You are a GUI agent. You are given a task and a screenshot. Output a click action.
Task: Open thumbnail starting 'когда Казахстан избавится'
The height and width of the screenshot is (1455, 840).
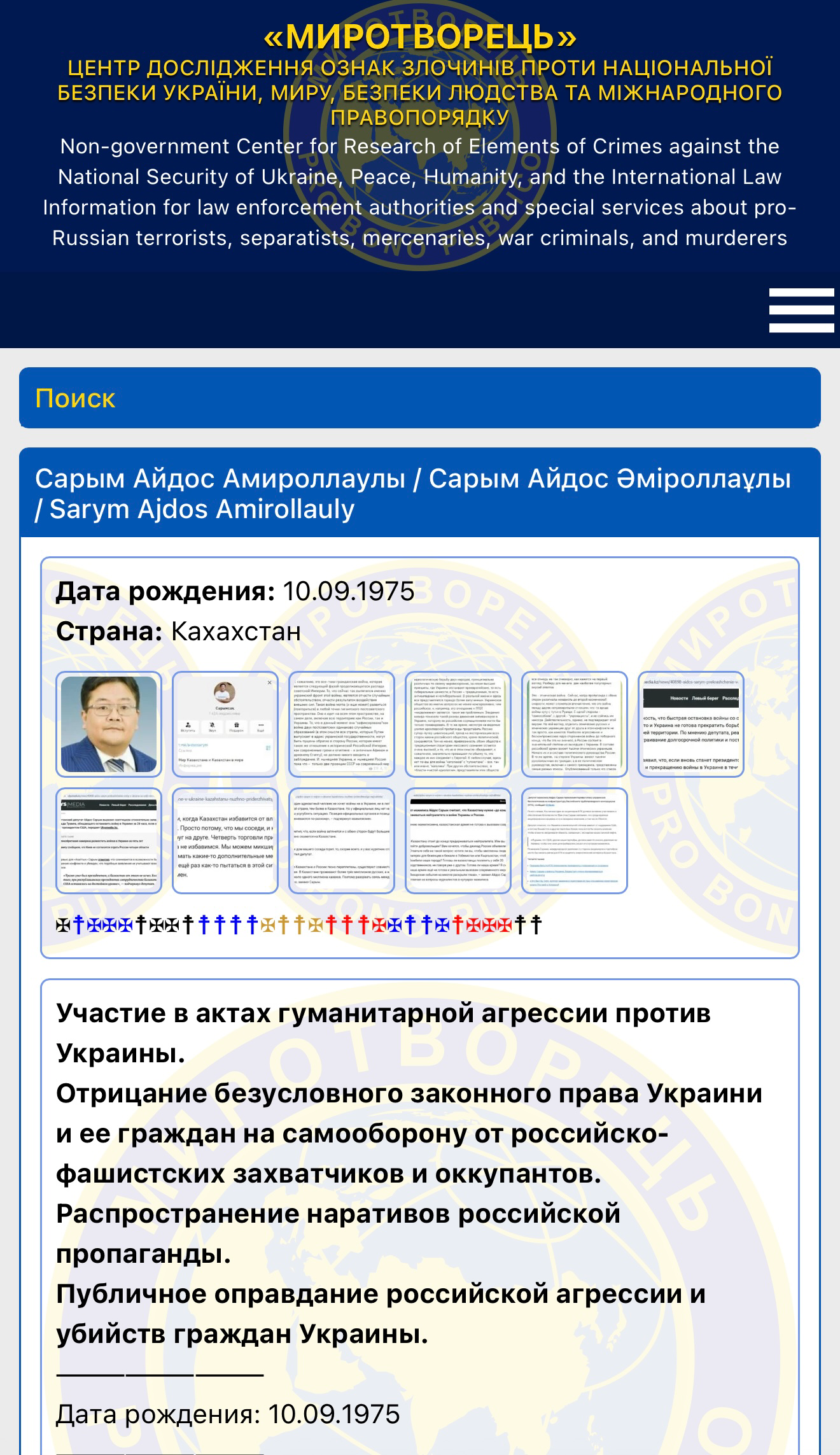pyautogui.click(x=225, y=841)
